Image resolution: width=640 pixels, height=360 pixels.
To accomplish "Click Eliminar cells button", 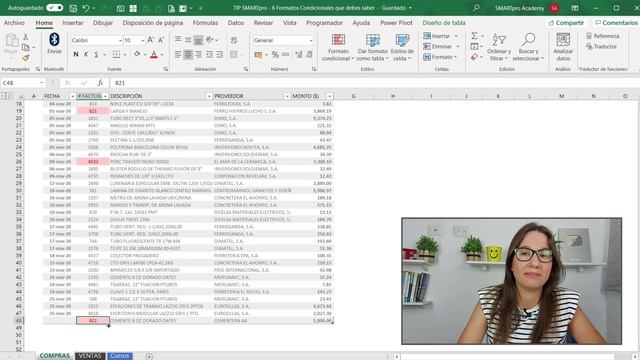I will [x=441, y=47].
